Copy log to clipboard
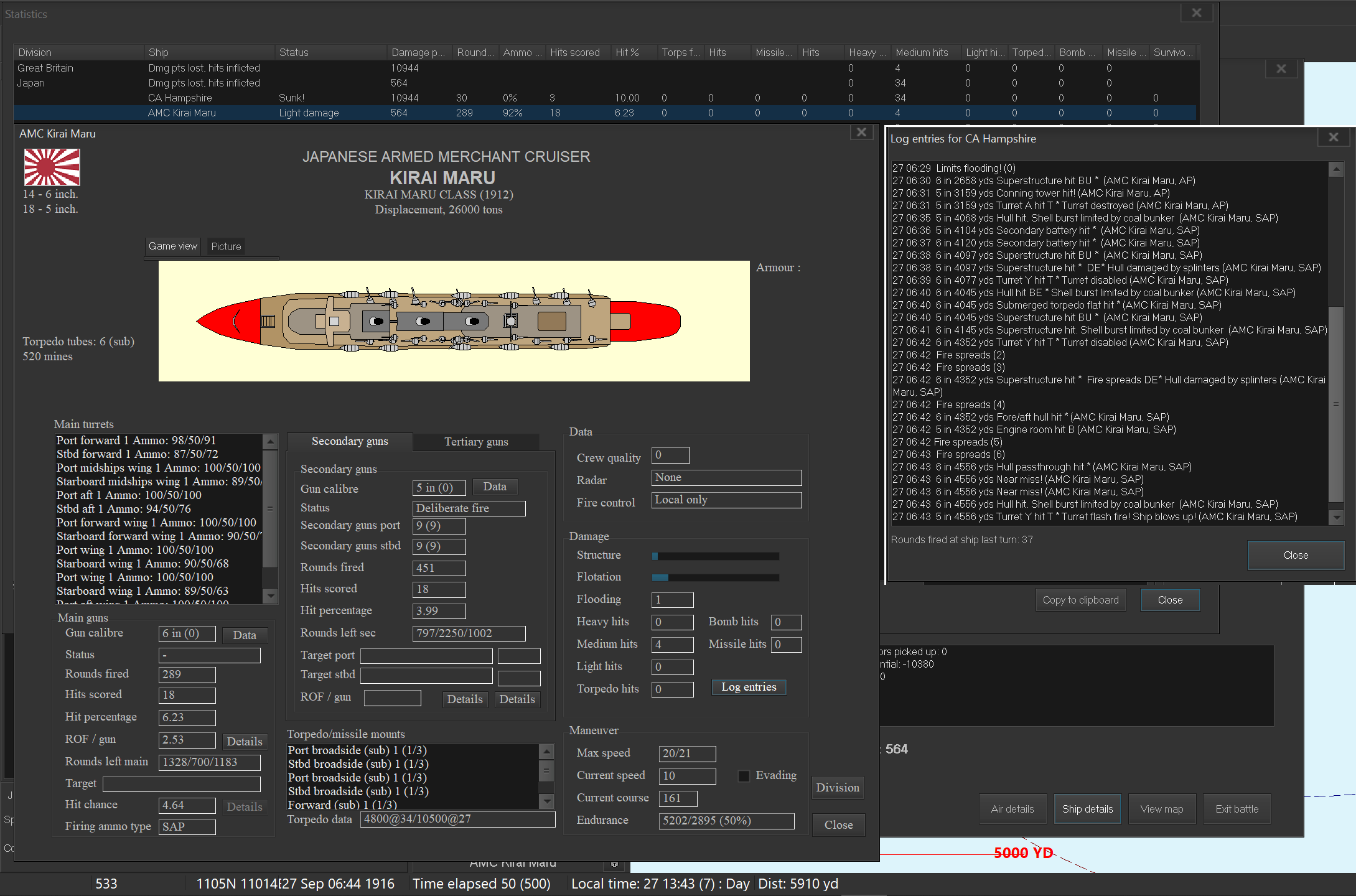1356x896 pixels. 1081,600
